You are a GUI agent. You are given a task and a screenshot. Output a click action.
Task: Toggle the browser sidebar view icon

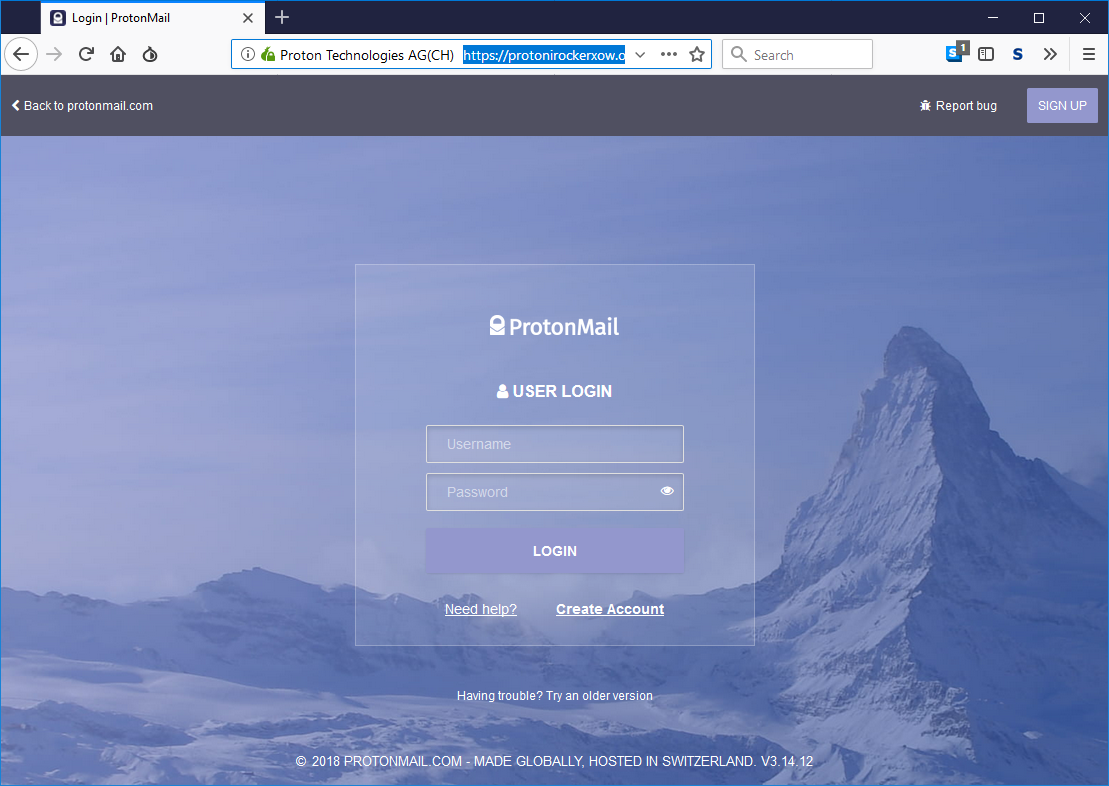986,54
